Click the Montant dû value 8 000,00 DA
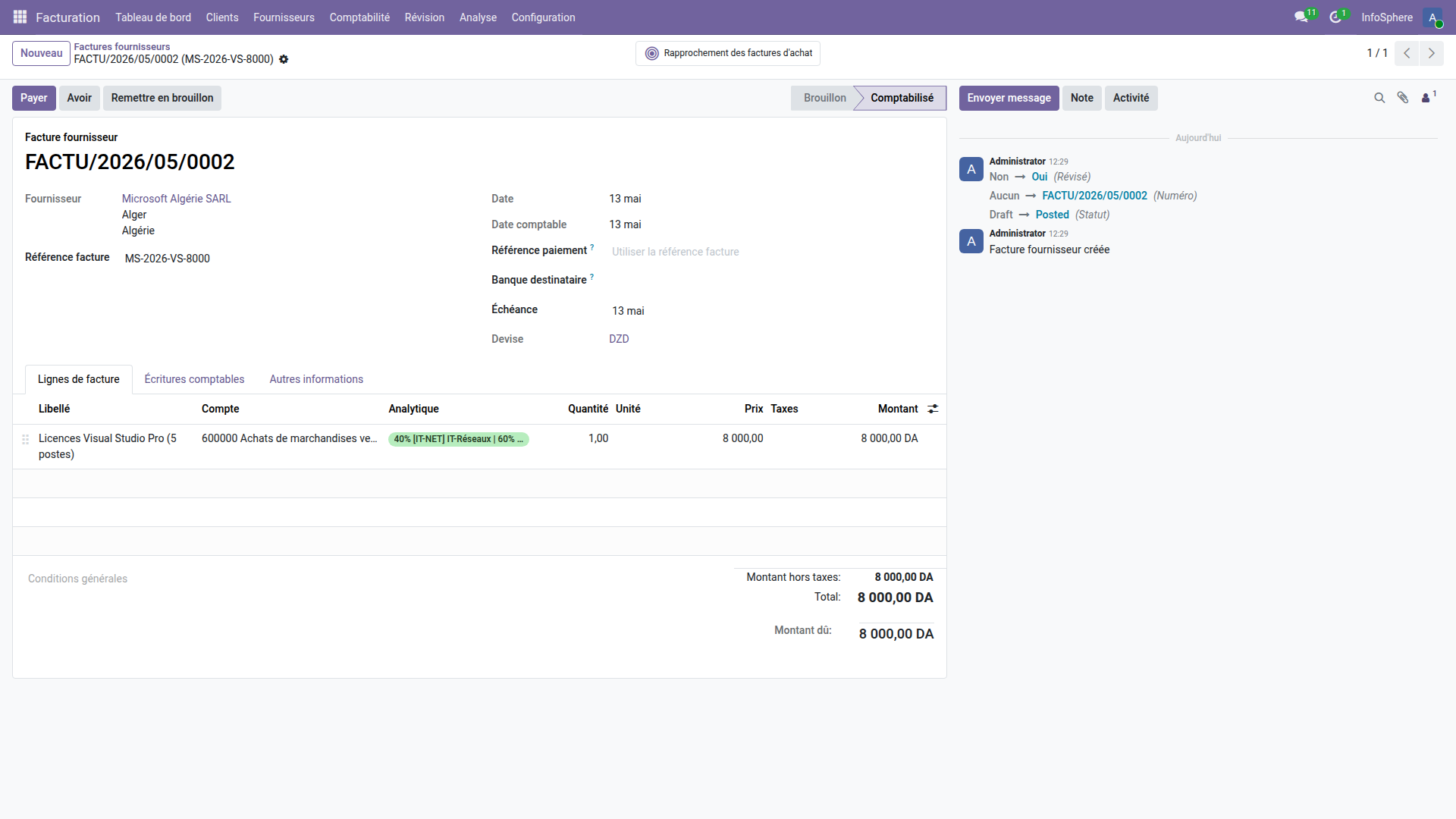This screenshot has height=819, width=1456. tap(896, 634)
